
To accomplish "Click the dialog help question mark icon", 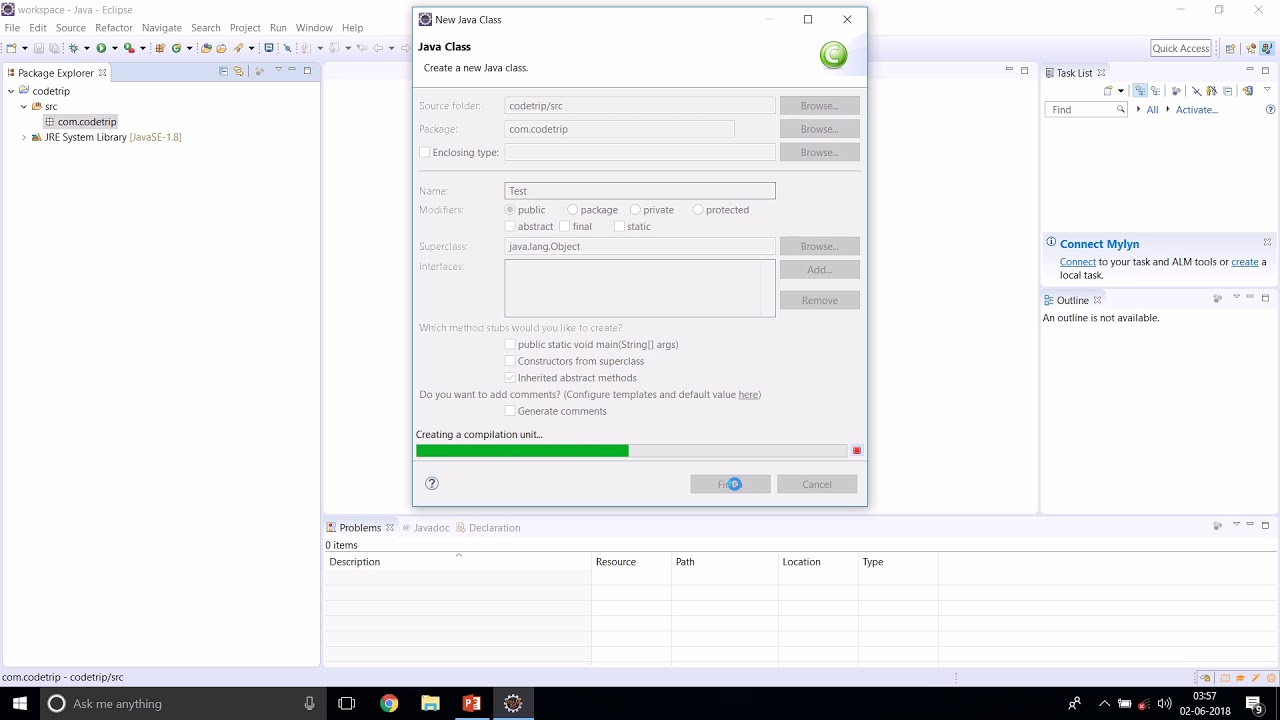I will coord(432,483).
